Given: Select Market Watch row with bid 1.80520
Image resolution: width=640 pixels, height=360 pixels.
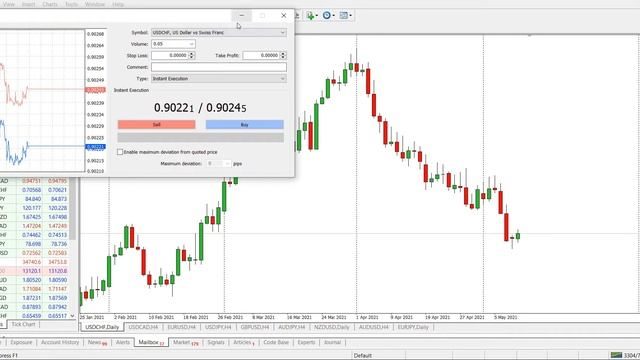Looking at the screenshot, I should click(x=35, y=280).
